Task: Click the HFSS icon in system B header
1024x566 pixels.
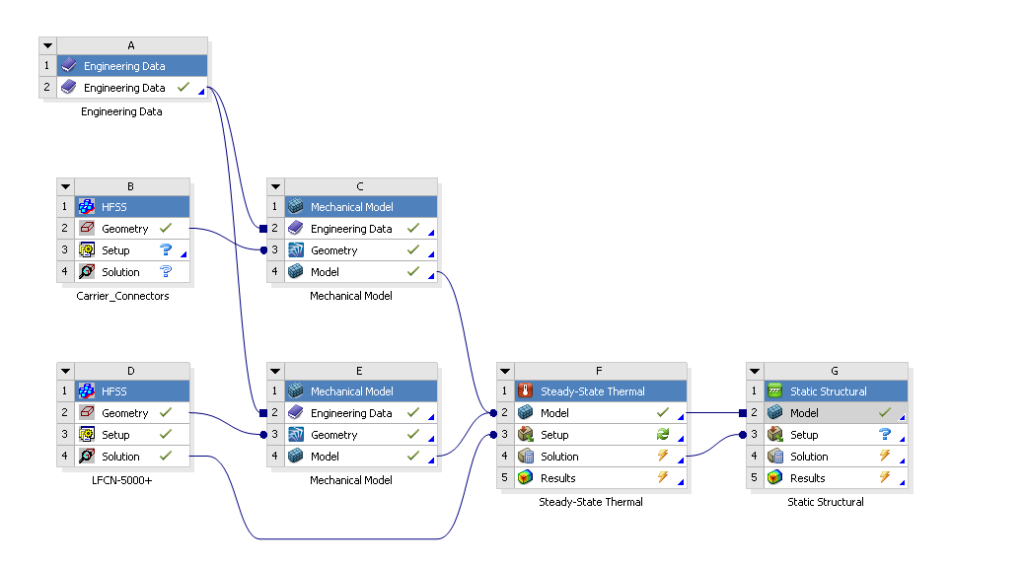Action: click(87, 207)
